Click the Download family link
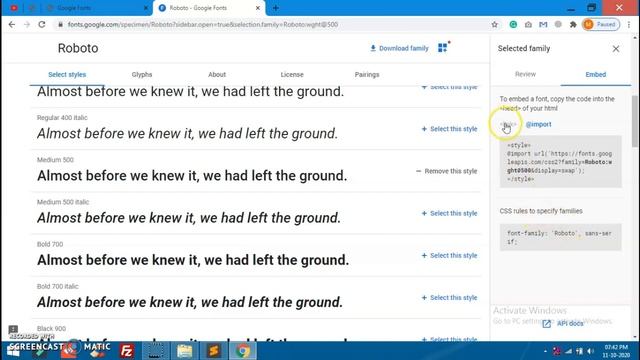 tap(399, 48)
